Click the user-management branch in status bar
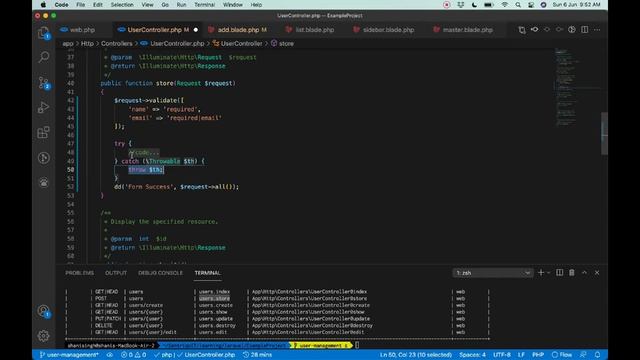 pyautogui.click(x=69, y=355)
